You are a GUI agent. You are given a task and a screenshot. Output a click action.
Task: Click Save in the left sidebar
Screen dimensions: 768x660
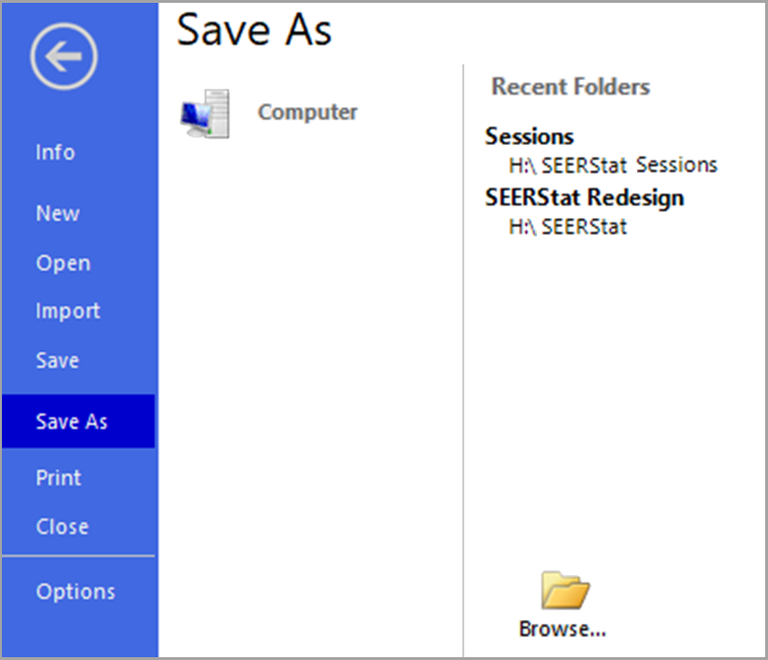[x=57, y=361]
